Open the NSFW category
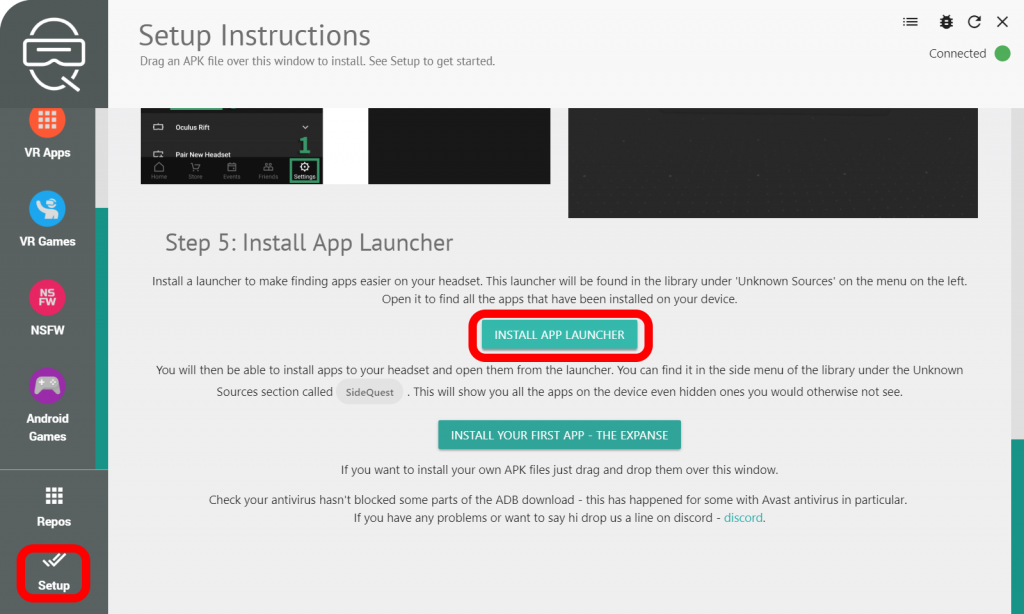 [x=47, y=308]
